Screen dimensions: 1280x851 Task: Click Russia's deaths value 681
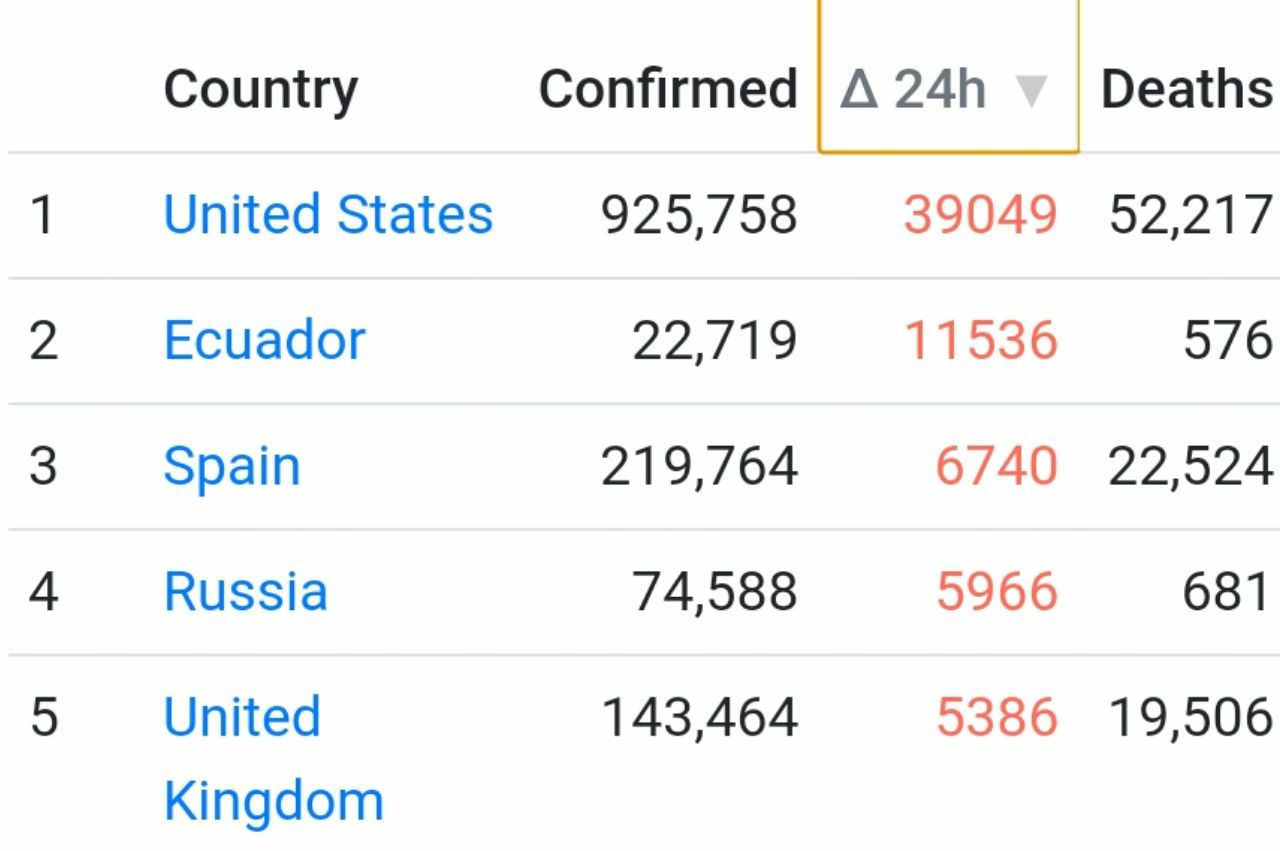[x=1227, y=591]
